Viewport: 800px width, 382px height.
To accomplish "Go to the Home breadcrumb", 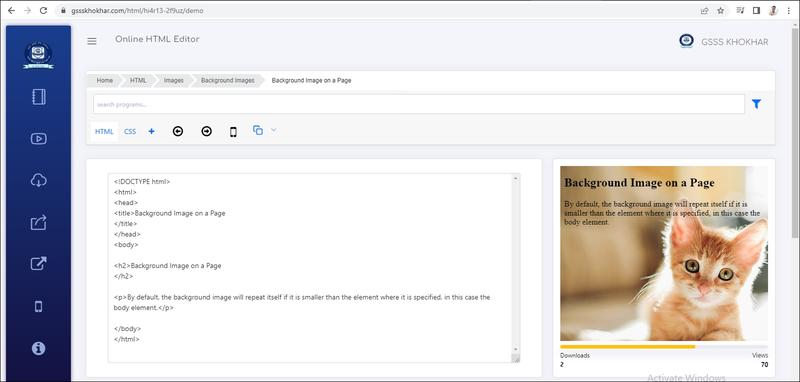I will [x=105, y=81].
